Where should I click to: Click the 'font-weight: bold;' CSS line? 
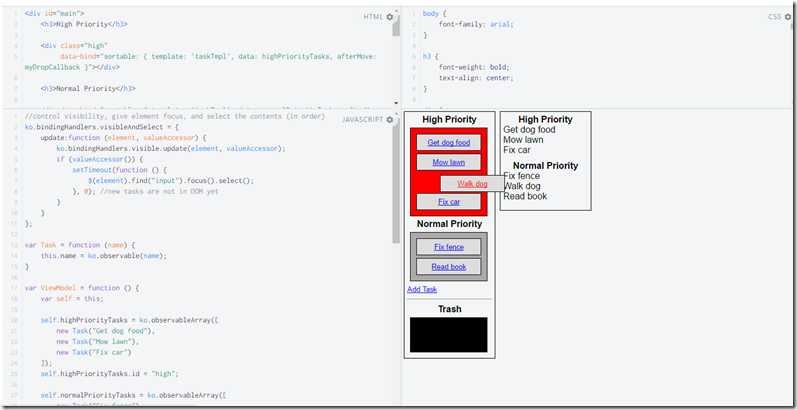474,67
